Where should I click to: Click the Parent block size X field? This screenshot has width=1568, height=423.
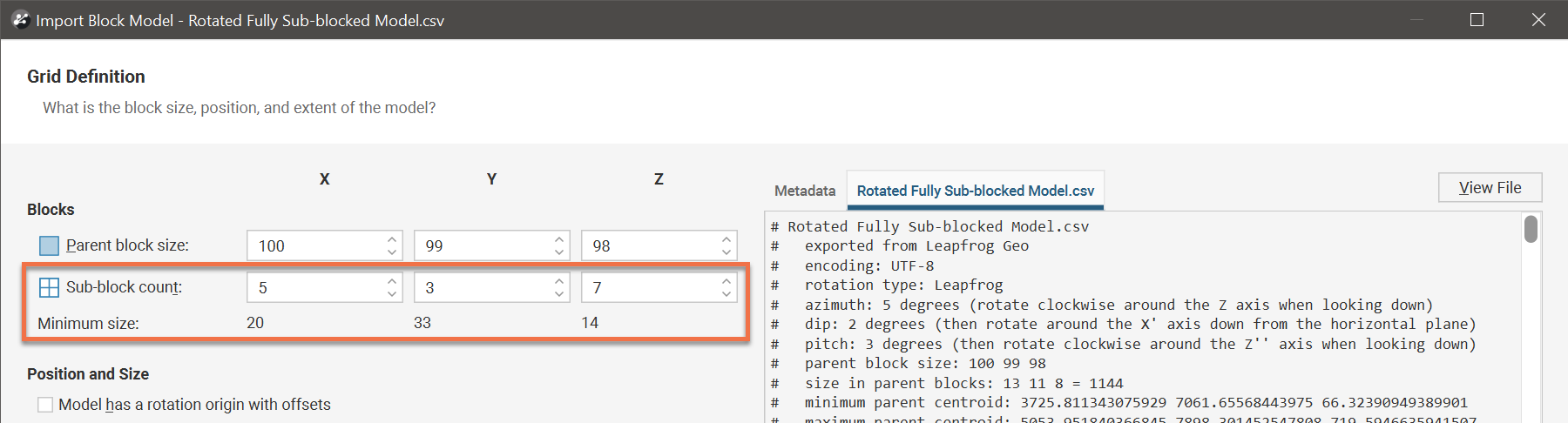315,245
